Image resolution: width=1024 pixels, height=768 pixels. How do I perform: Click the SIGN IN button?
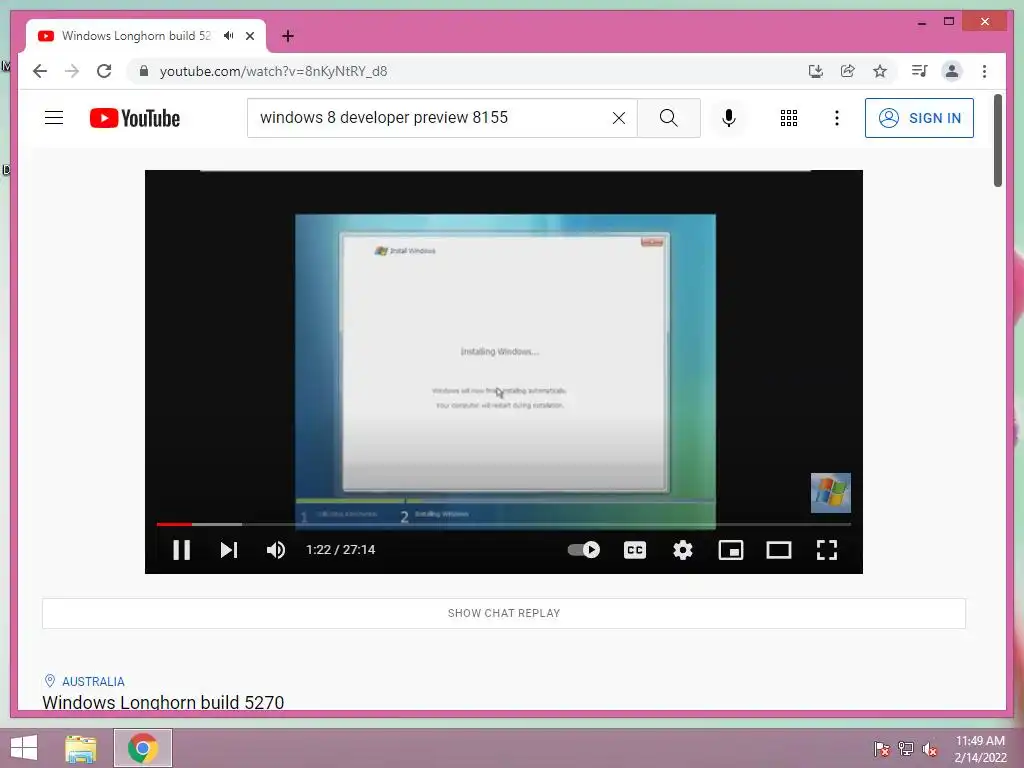coord(919,118)
